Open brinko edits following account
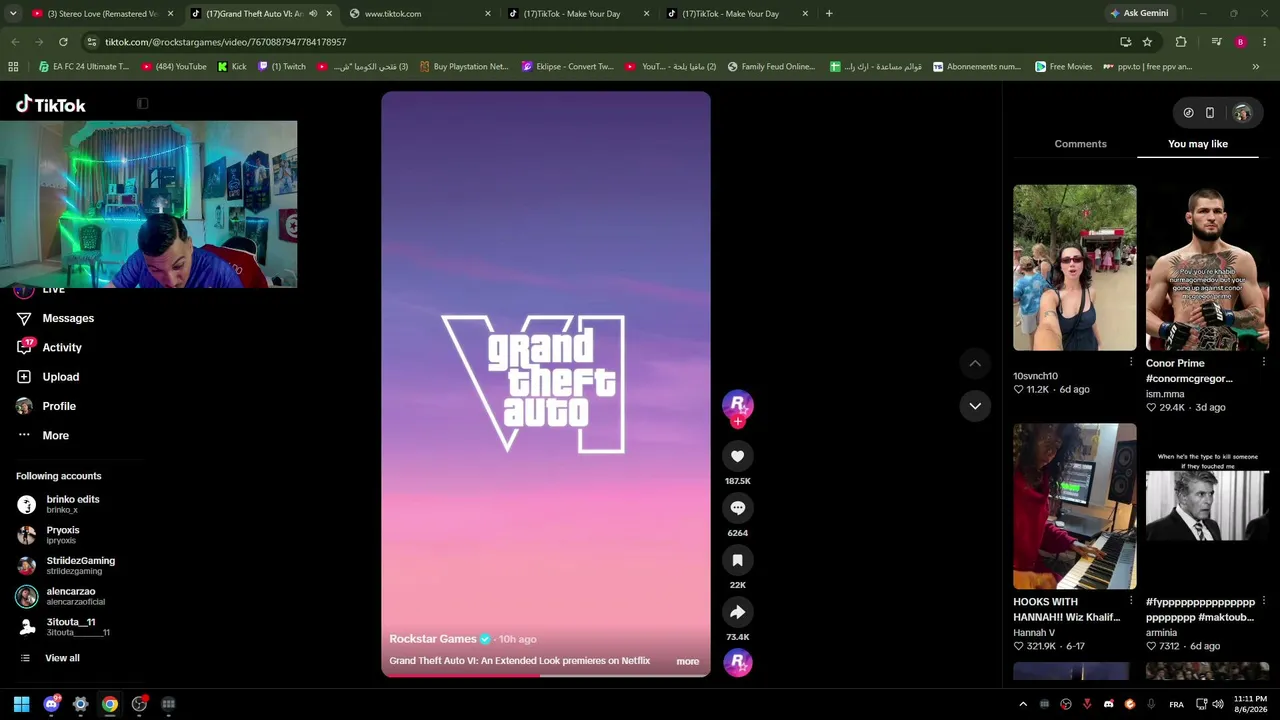The image size is (1280, 720). click(x=72, y=504)
